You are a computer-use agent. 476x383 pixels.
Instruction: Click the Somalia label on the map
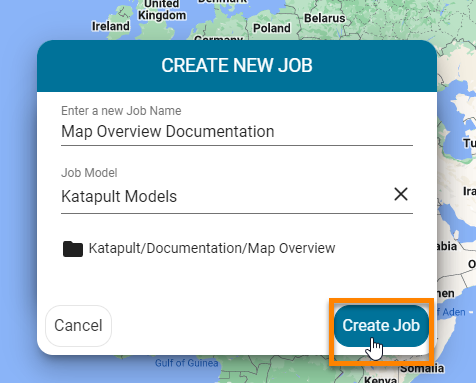422,368
